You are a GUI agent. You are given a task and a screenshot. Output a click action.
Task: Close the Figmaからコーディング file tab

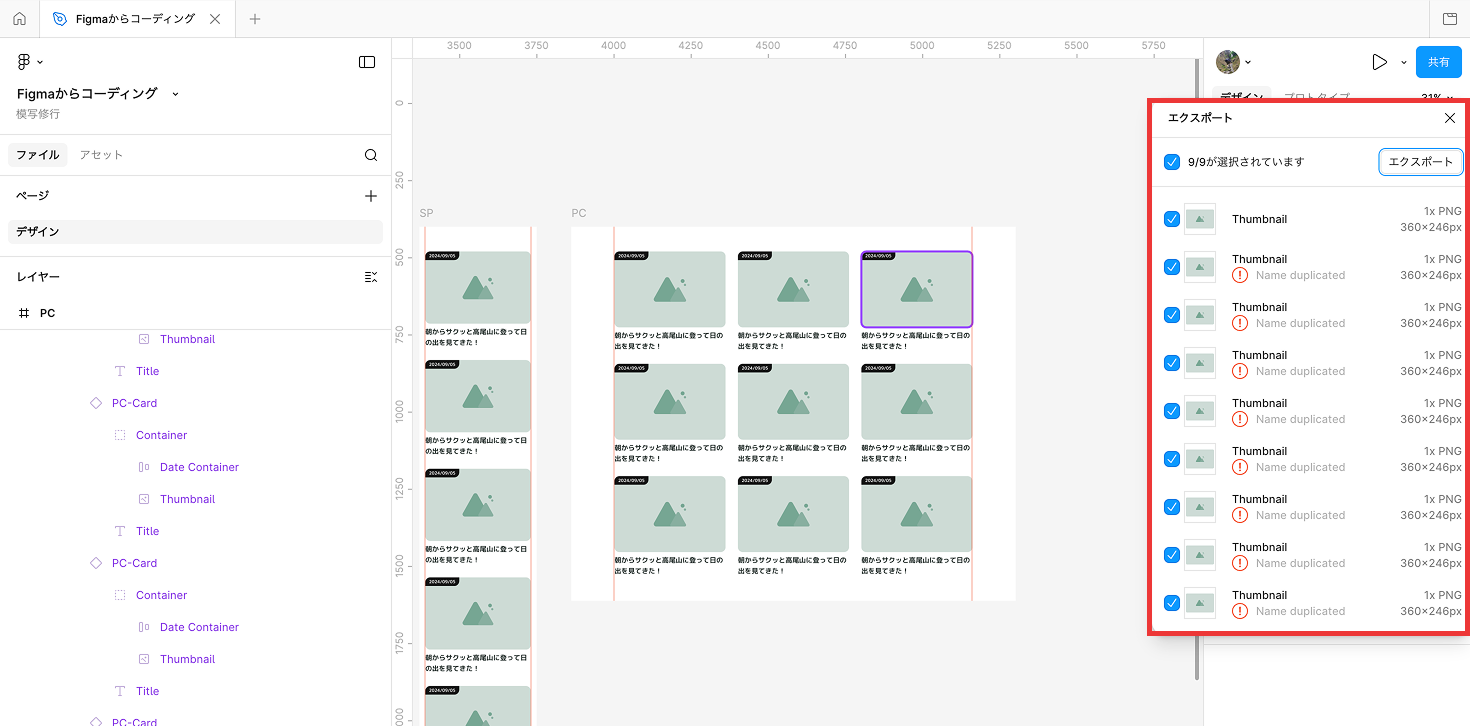click(216, 19)
